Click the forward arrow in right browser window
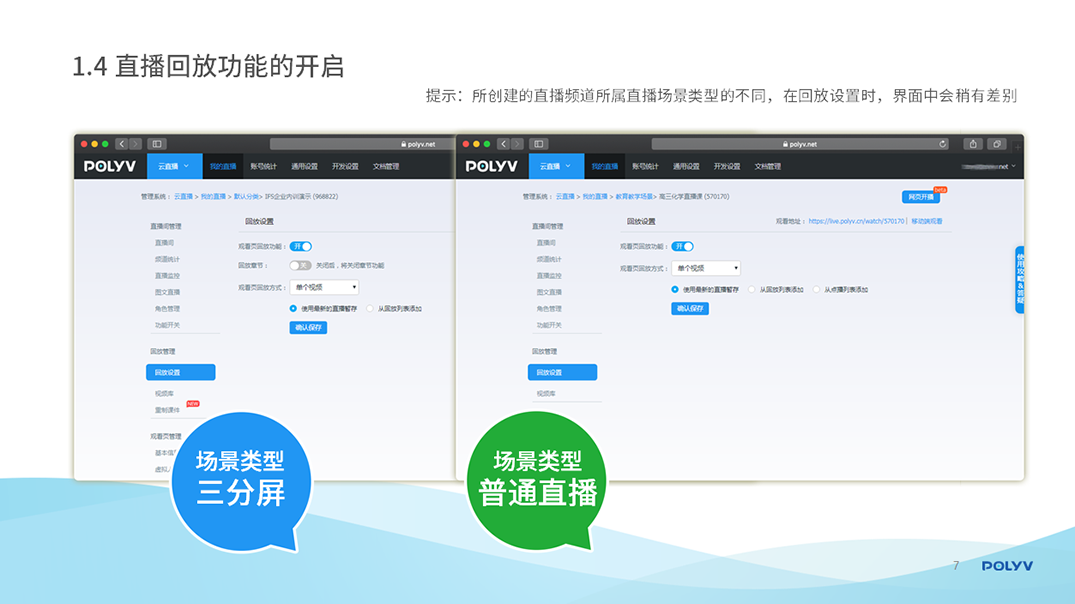 click(x=517, y=144)
